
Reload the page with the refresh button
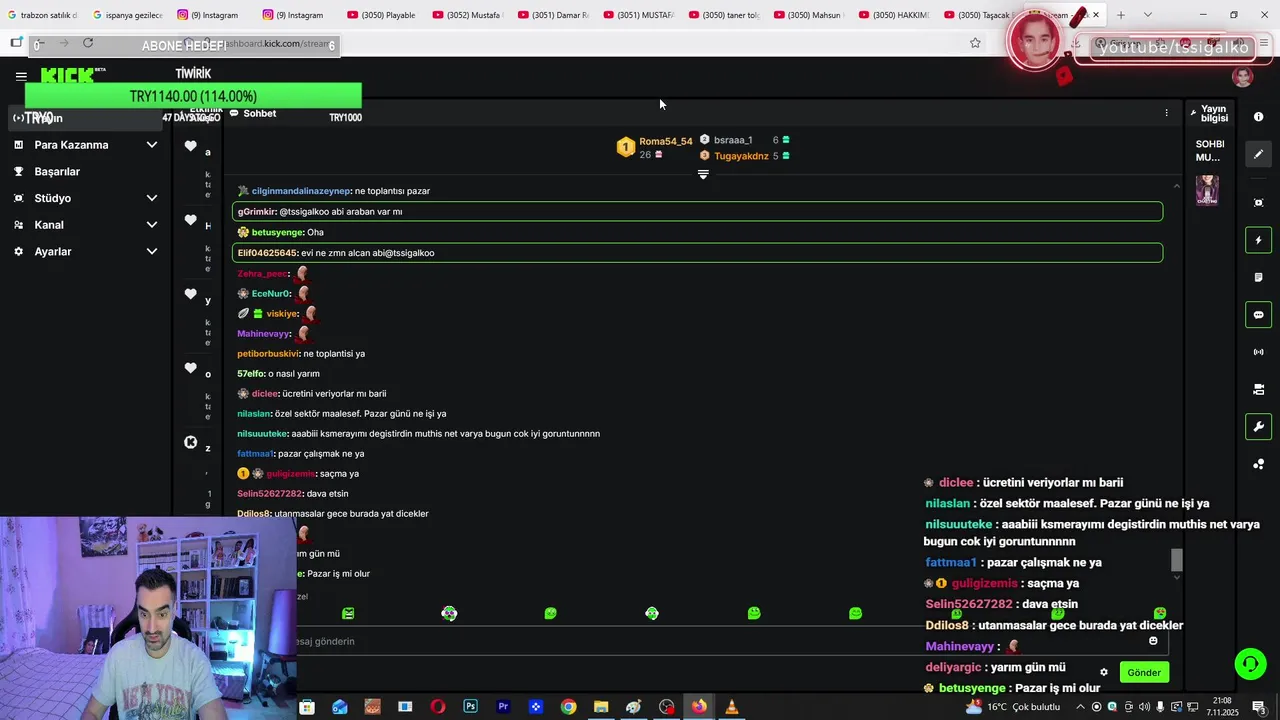click(88, 43)
